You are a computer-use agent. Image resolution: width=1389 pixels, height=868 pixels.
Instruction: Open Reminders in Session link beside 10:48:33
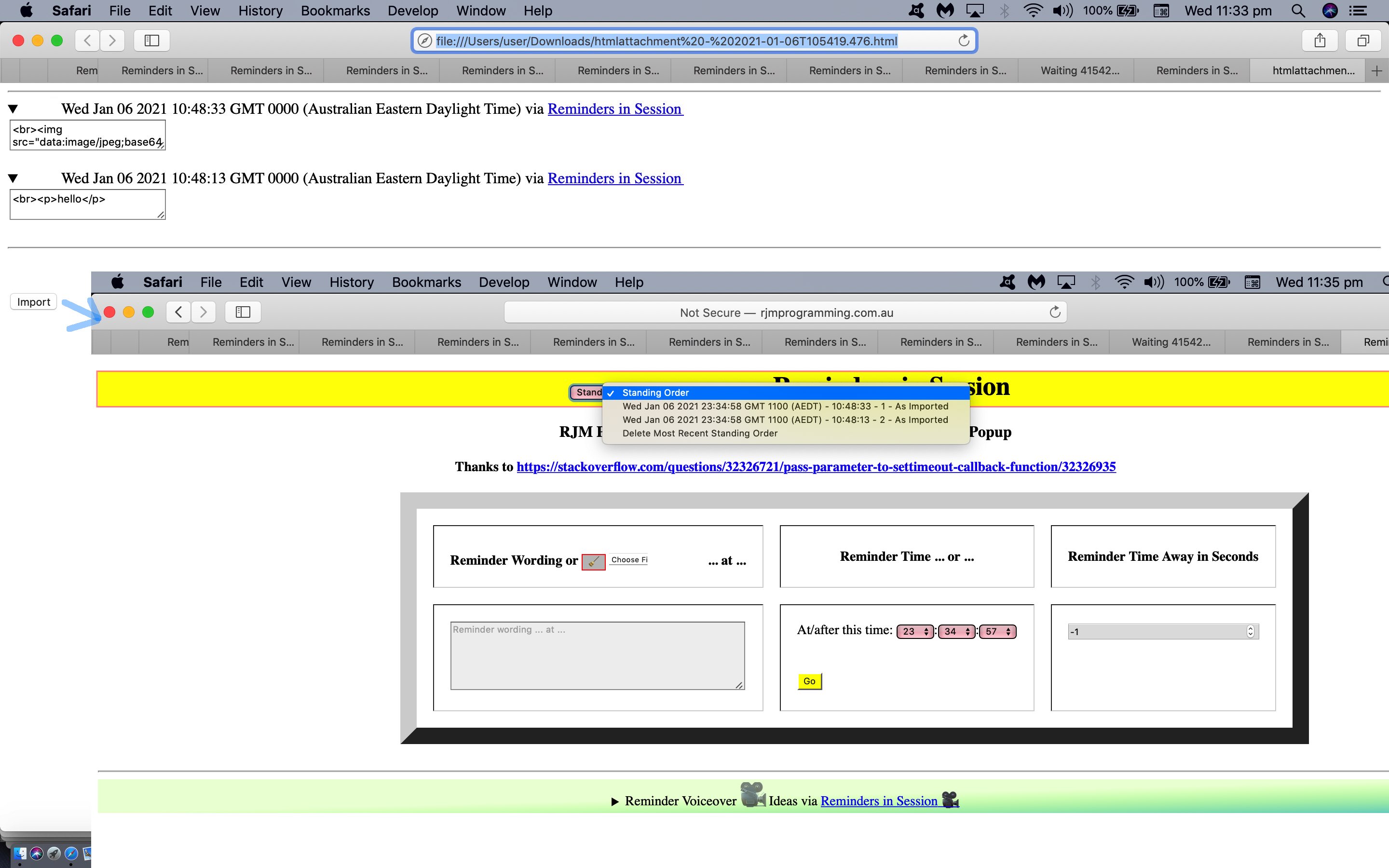615,108
